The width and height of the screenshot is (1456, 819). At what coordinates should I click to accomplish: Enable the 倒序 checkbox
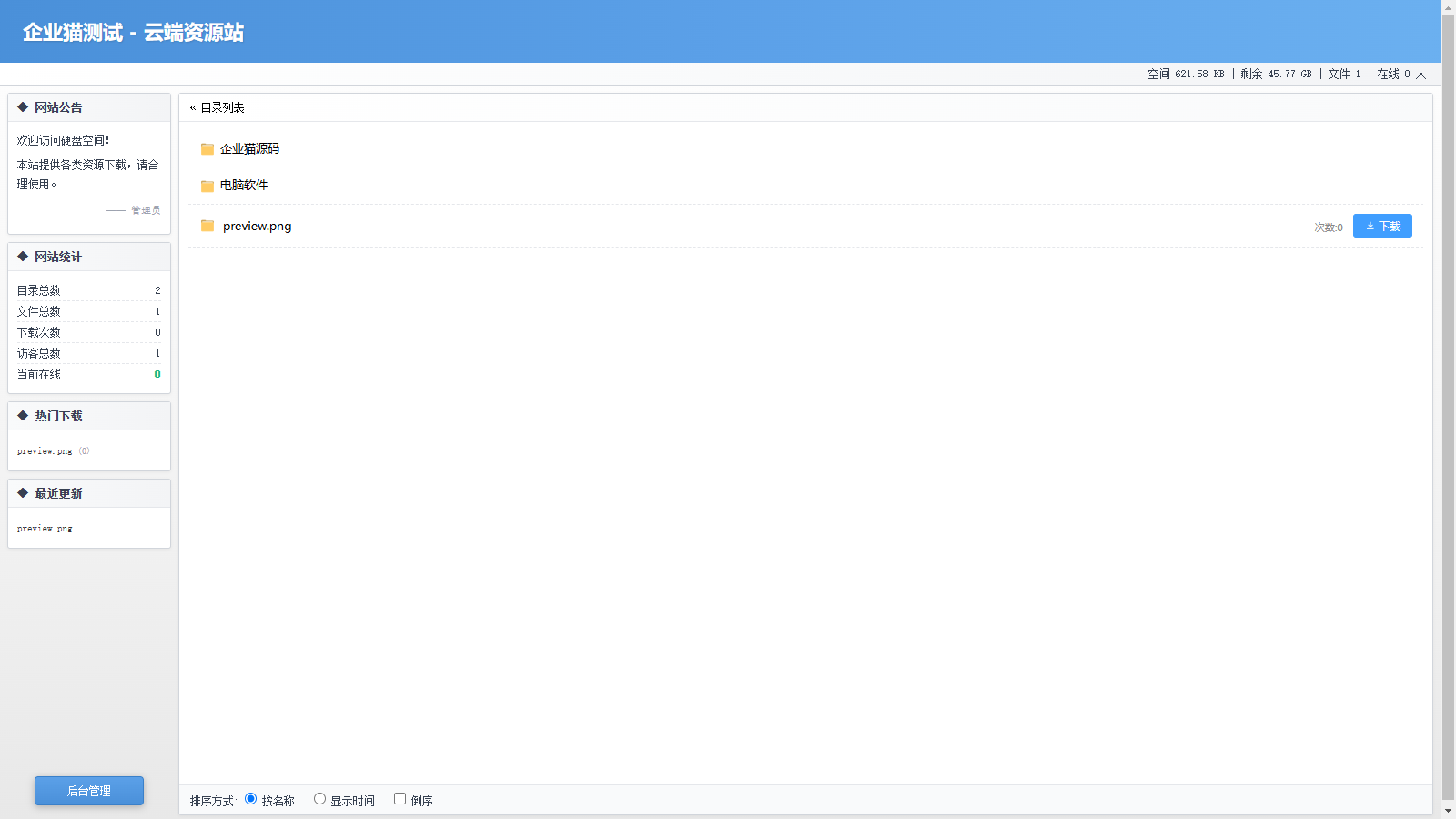tap(399, 799)
